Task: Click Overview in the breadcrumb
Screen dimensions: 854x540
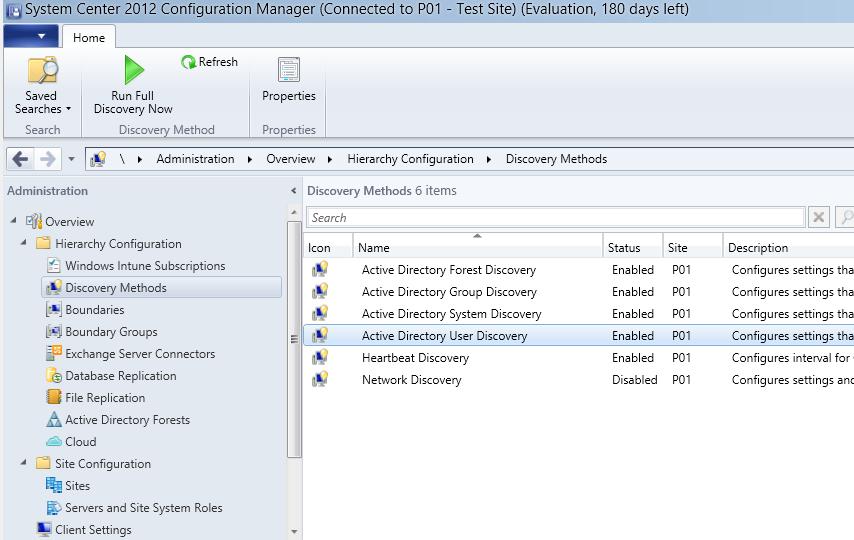Action: click(290, 159)
